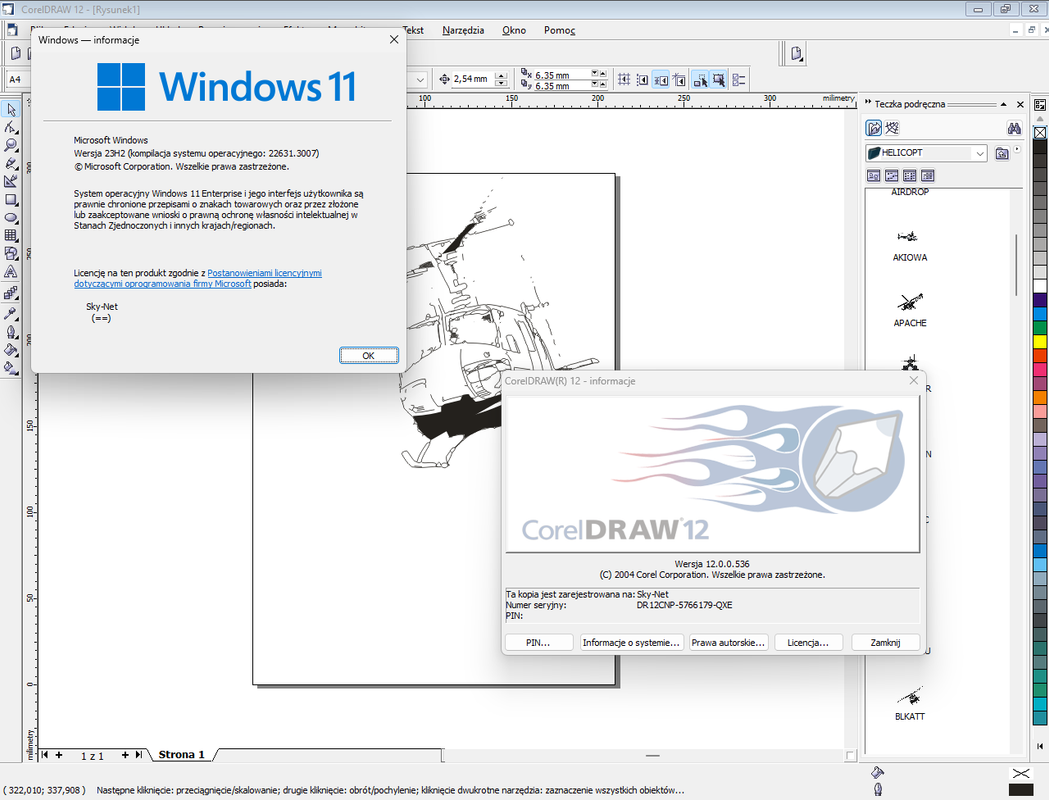Click the PIN... button in CorelDRAW dialog
The width and height of the screenshot is (1049, 800).
click(539, 642)
